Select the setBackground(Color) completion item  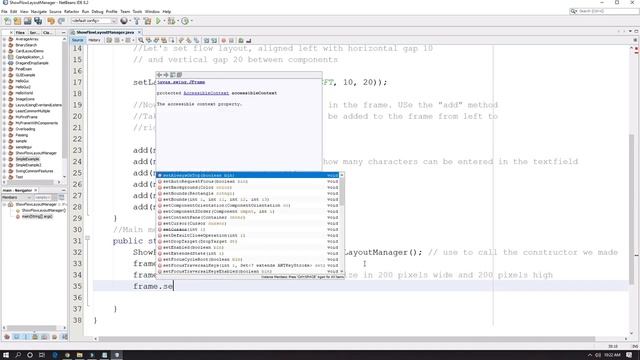coord(248,187)
